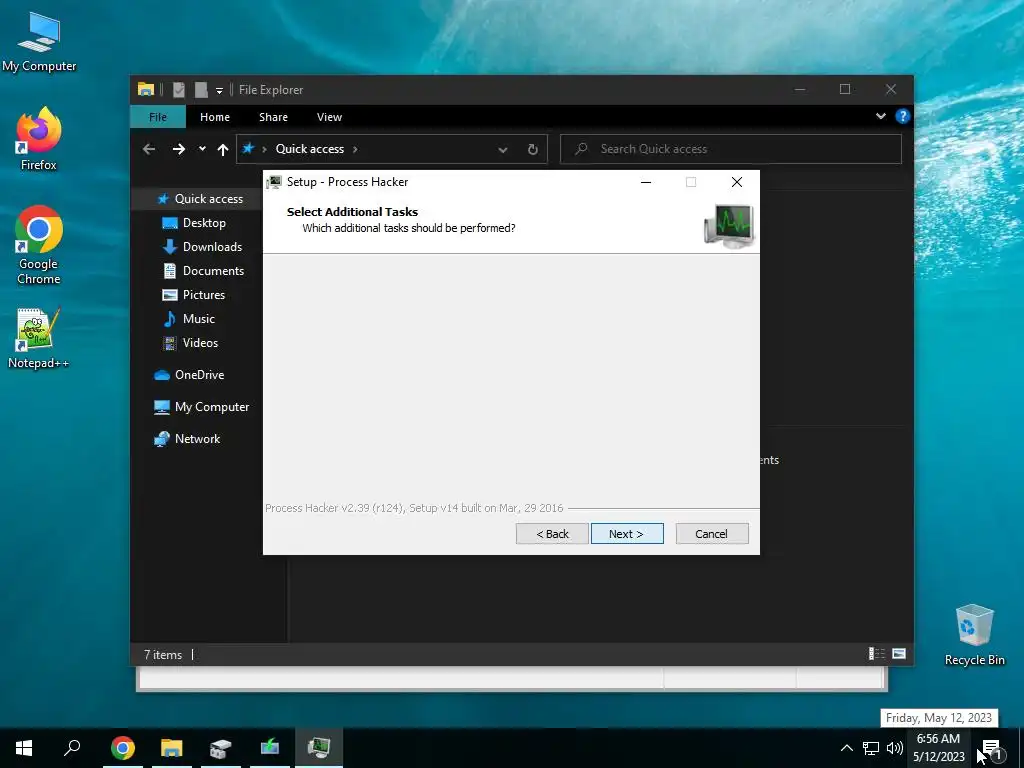Navigate forward in File Explorer
This screenshot has width=1024, height=768.
(x=178, y=149)
